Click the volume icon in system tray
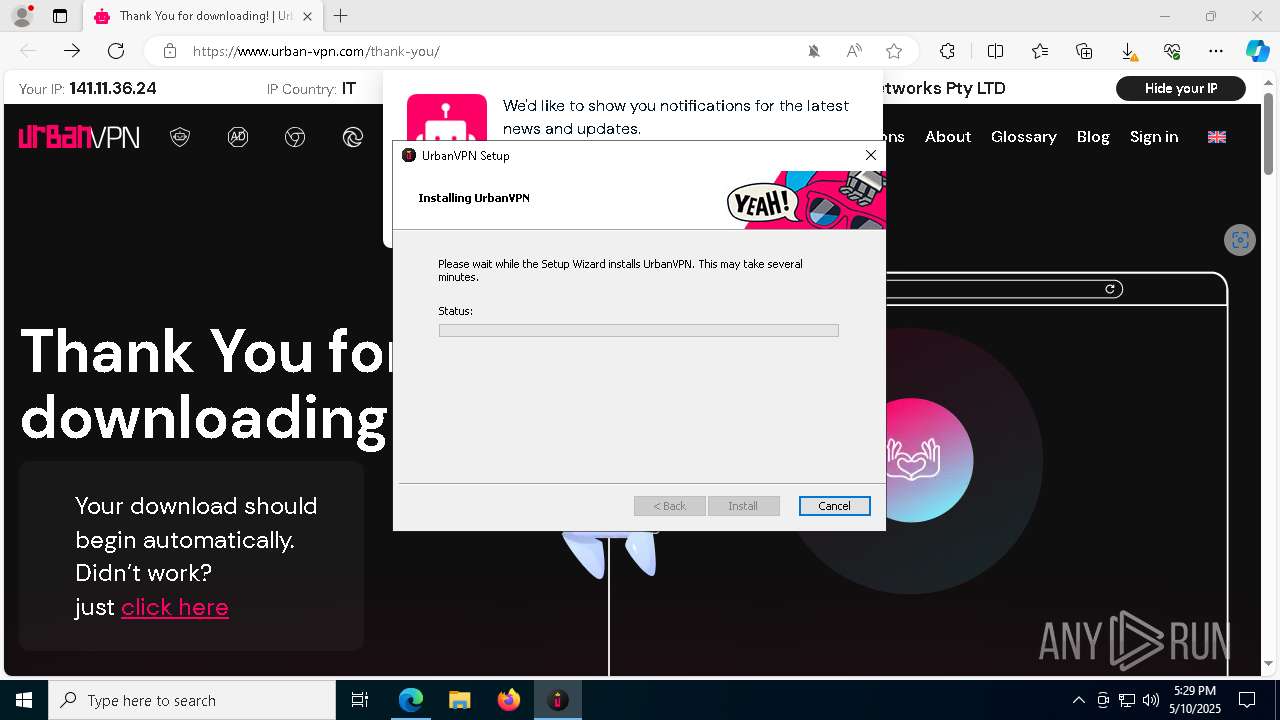 [x=1150, y=700]
